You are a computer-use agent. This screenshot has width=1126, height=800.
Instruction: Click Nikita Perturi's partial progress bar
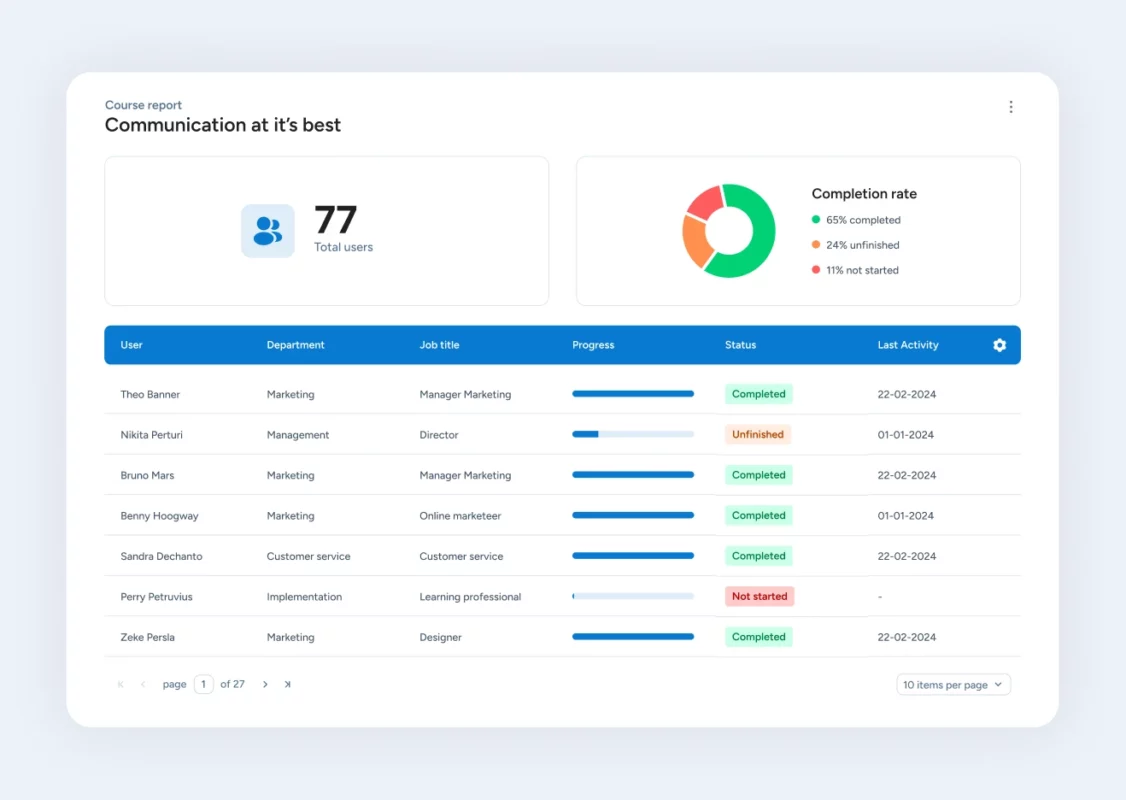click(632, 435)
